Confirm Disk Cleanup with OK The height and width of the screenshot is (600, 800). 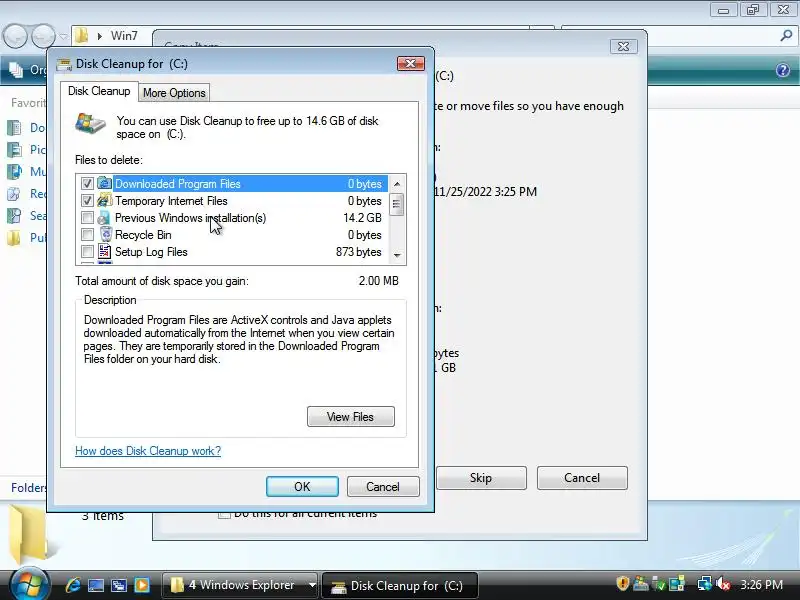(302, 487)
